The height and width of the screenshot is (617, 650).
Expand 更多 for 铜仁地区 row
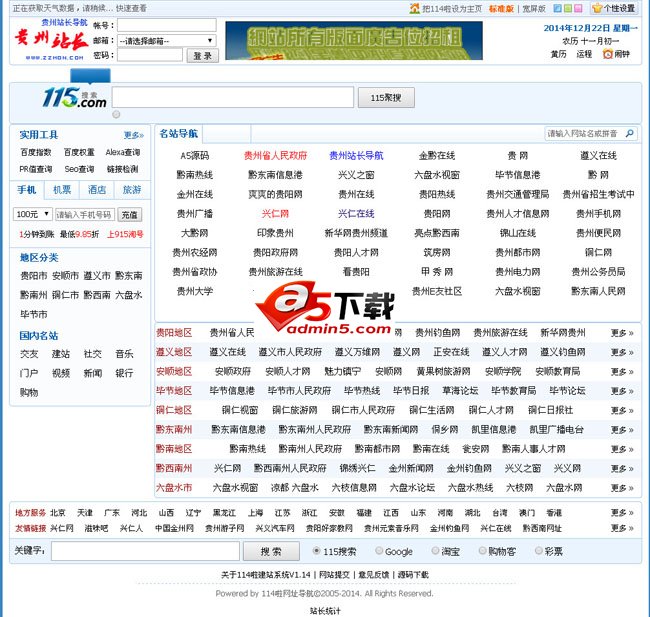622,411
